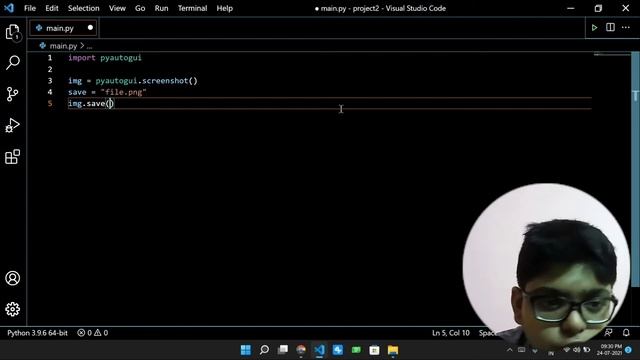
Task: Show hidden system tray icons
Action: pos(510,350)
